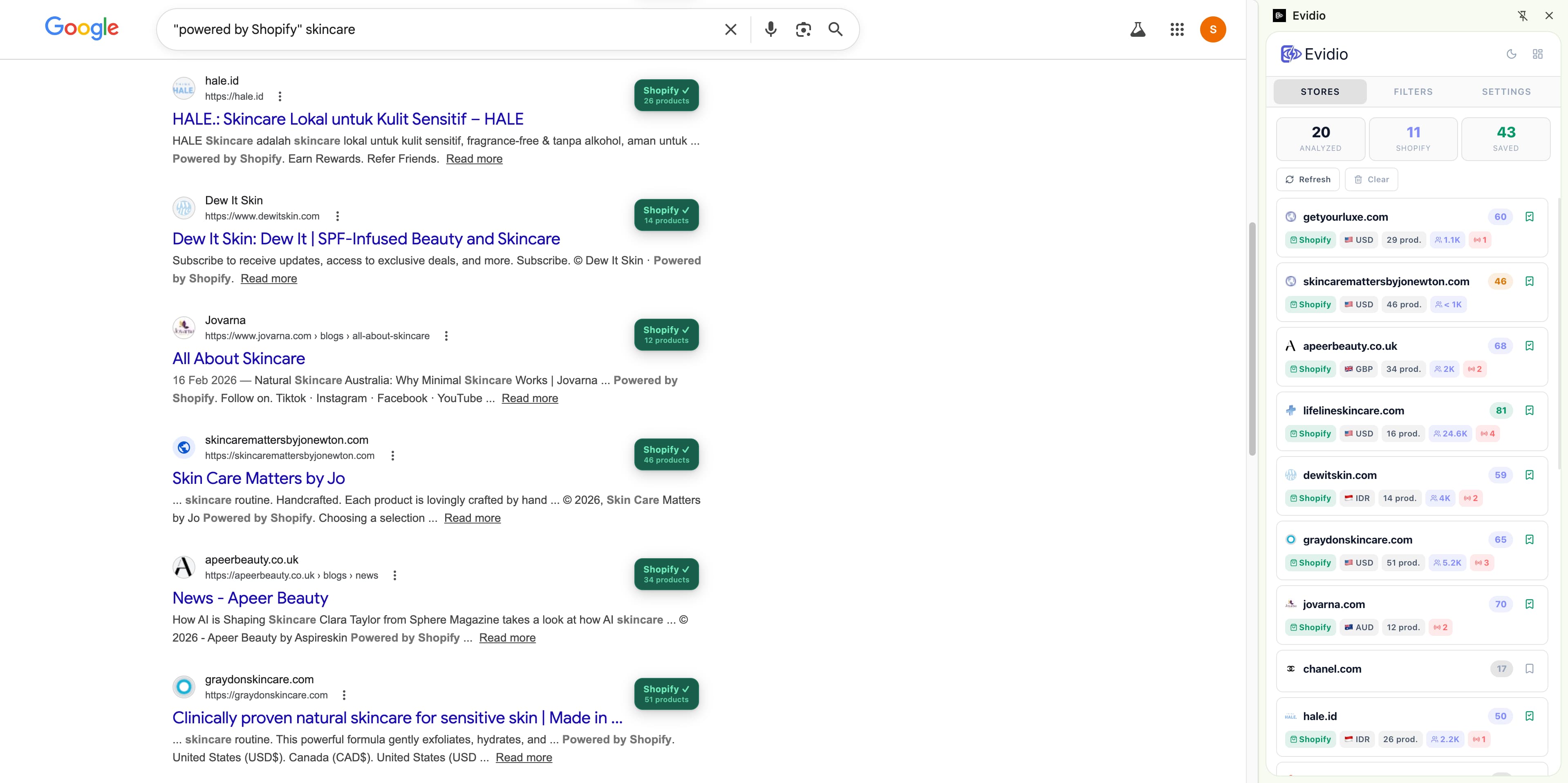Open Google Lens image search icon
The image size is (1568, 783).
[803, 29]
